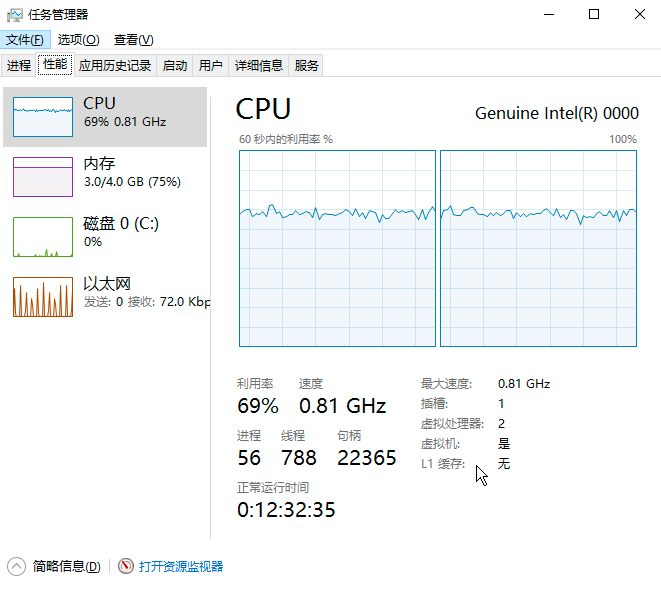Switch to the 应用历史记录 tab
Image resolution: width=661 pixels, height=591 pixels.
tap(115, 66)
